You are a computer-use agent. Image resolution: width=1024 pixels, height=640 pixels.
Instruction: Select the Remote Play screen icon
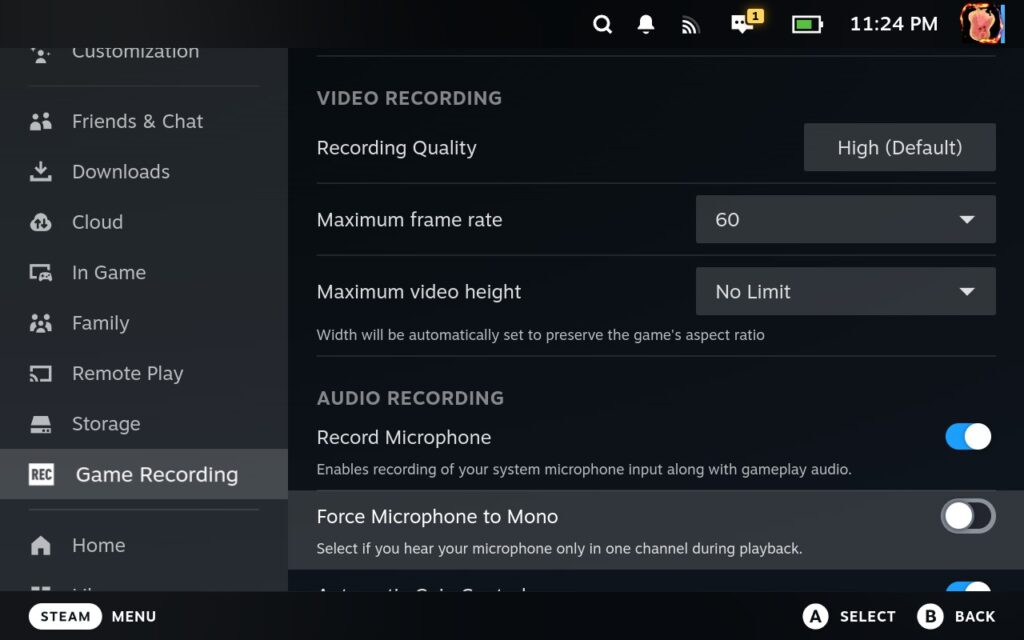coord(40,373)
